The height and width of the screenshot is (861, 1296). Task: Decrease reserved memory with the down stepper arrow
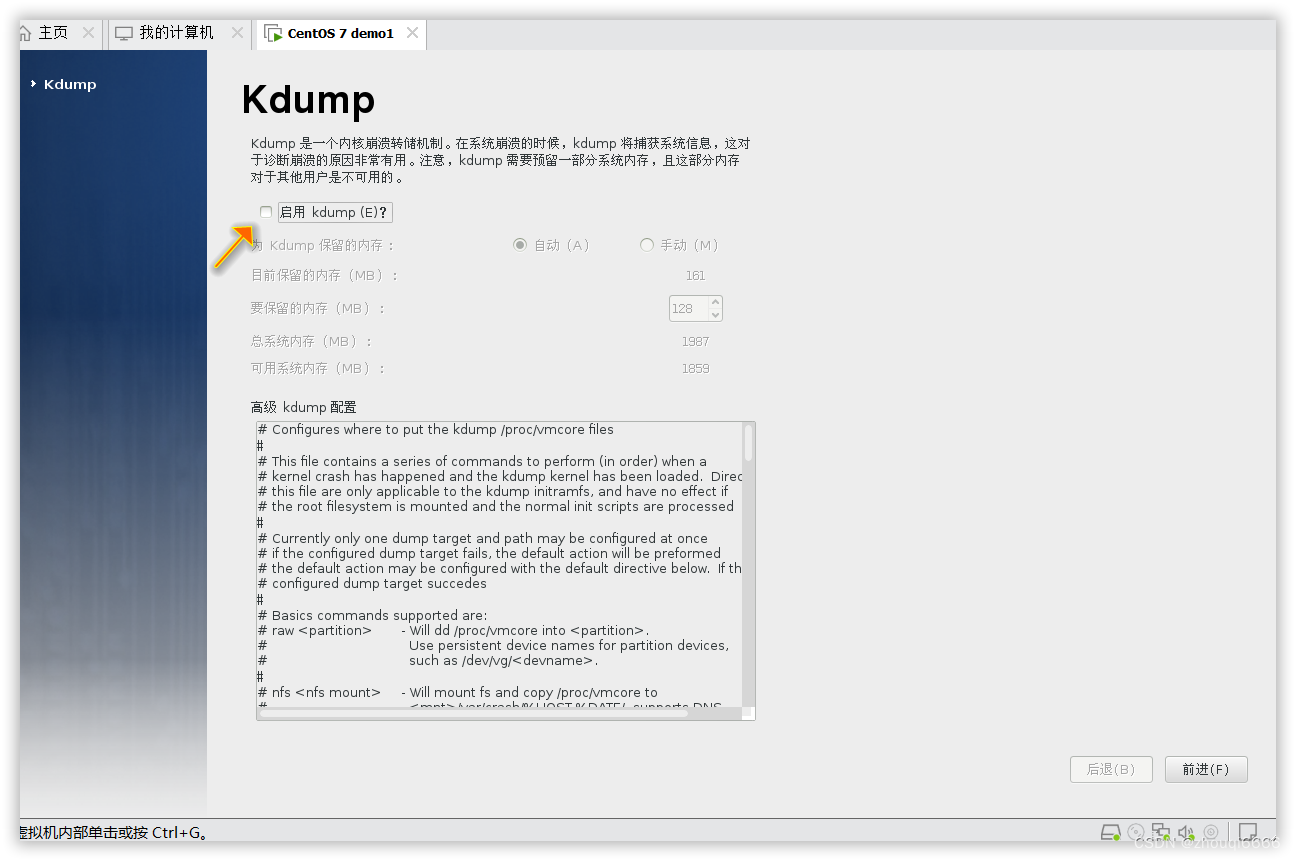(715, 315)
